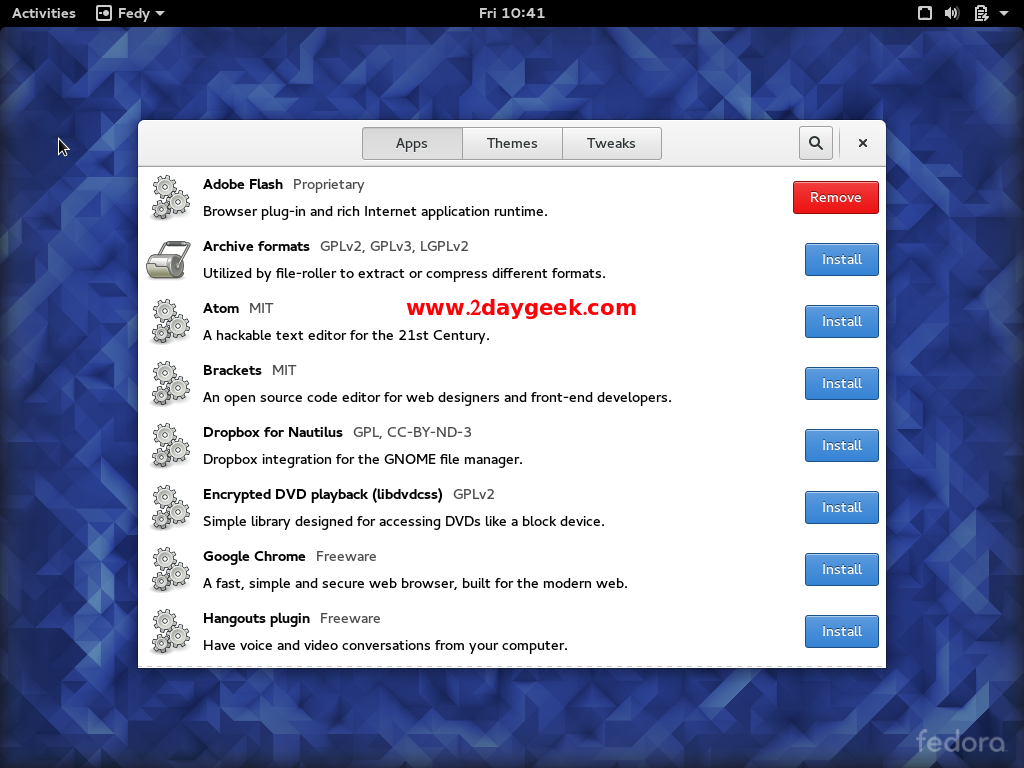Select the Dropbox for Nautilus title
This screenshot has height=768, width=1024.
(x=273, y=432)
